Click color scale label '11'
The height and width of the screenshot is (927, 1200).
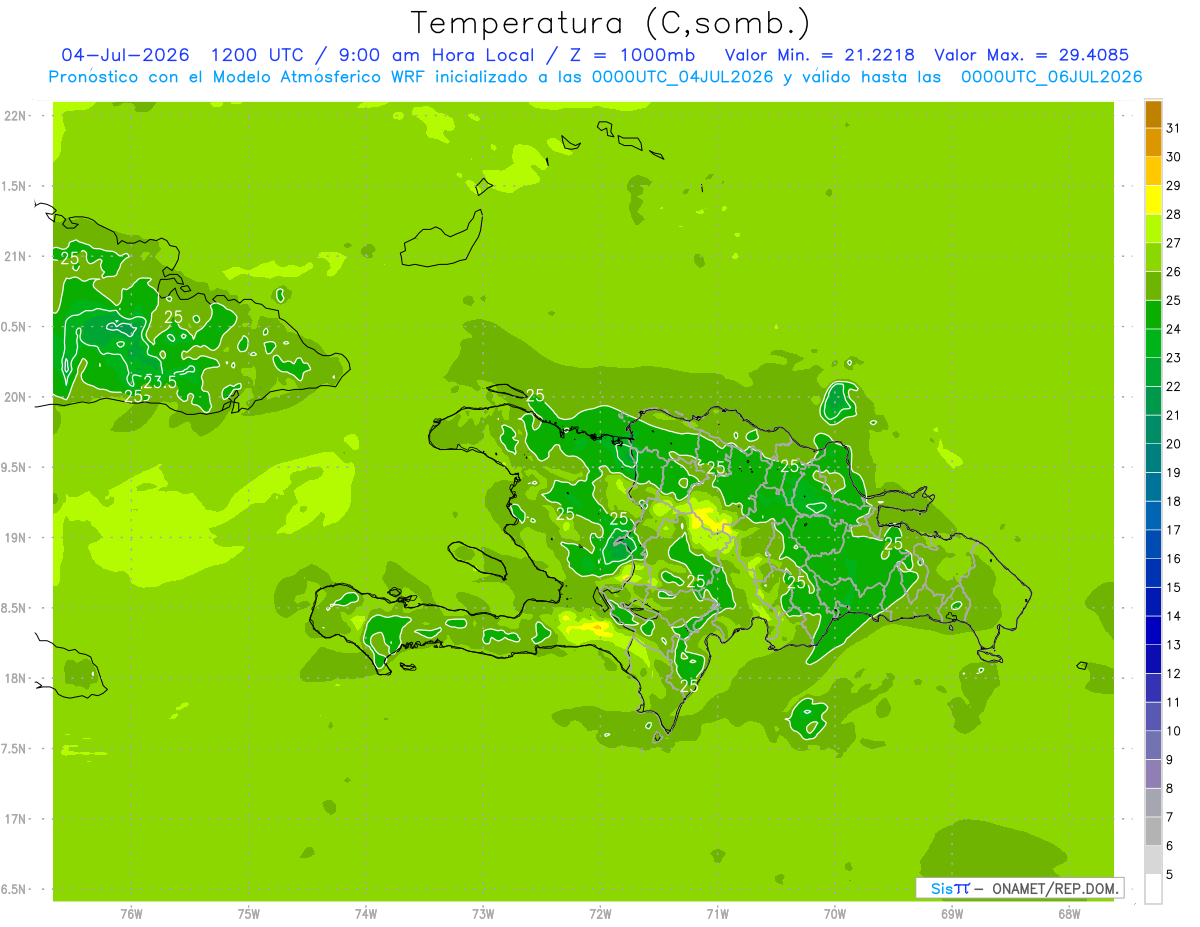[x=1173, y=702]
